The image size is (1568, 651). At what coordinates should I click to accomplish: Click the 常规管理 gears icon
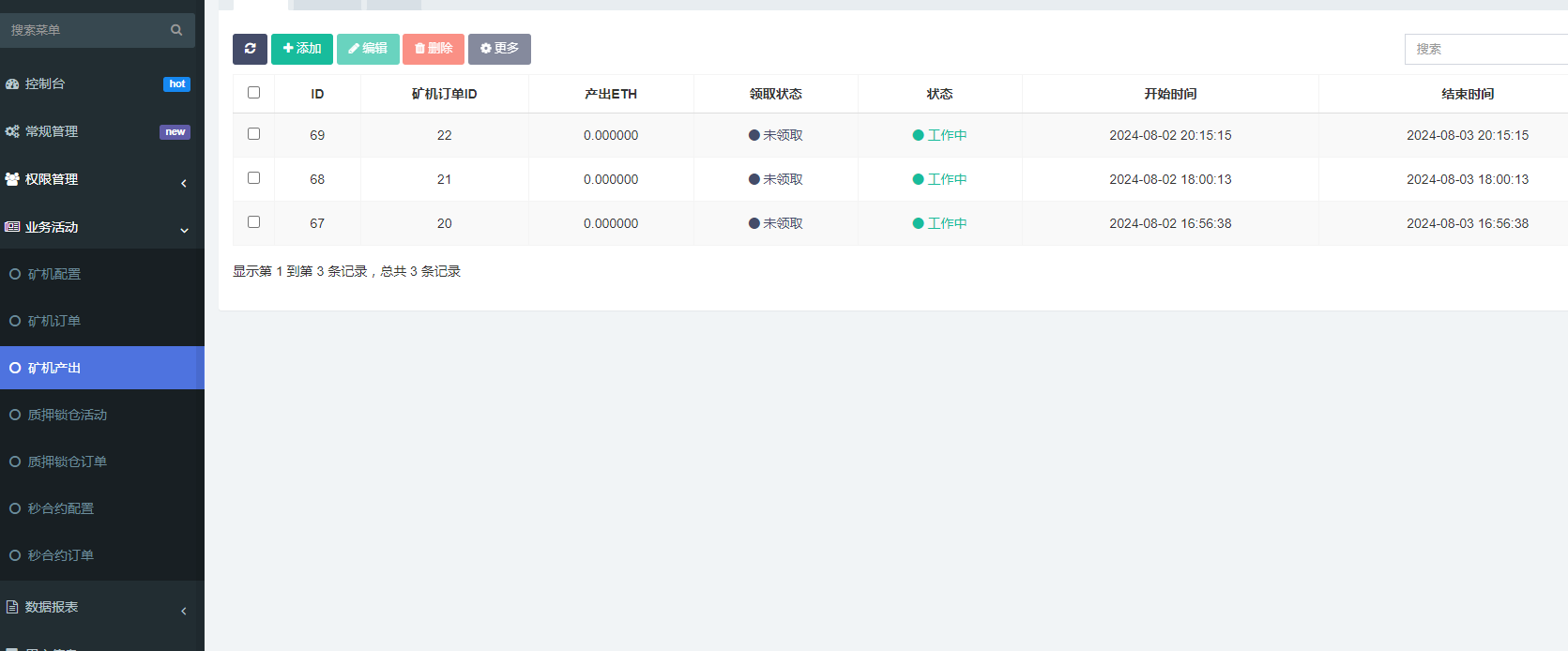coord(12,132)
